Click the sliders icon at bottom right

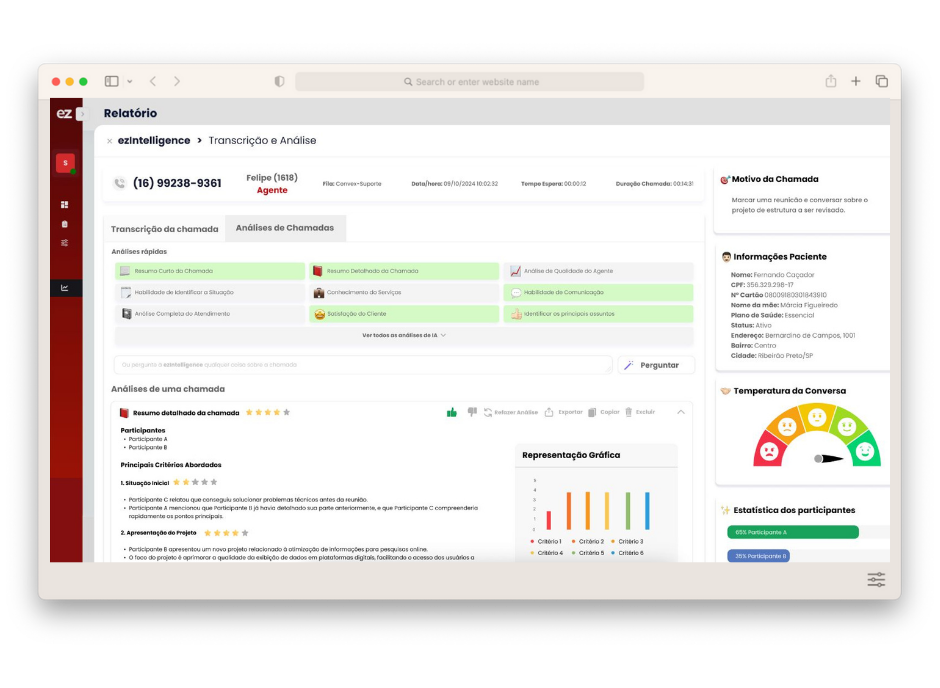click(876, 580)
